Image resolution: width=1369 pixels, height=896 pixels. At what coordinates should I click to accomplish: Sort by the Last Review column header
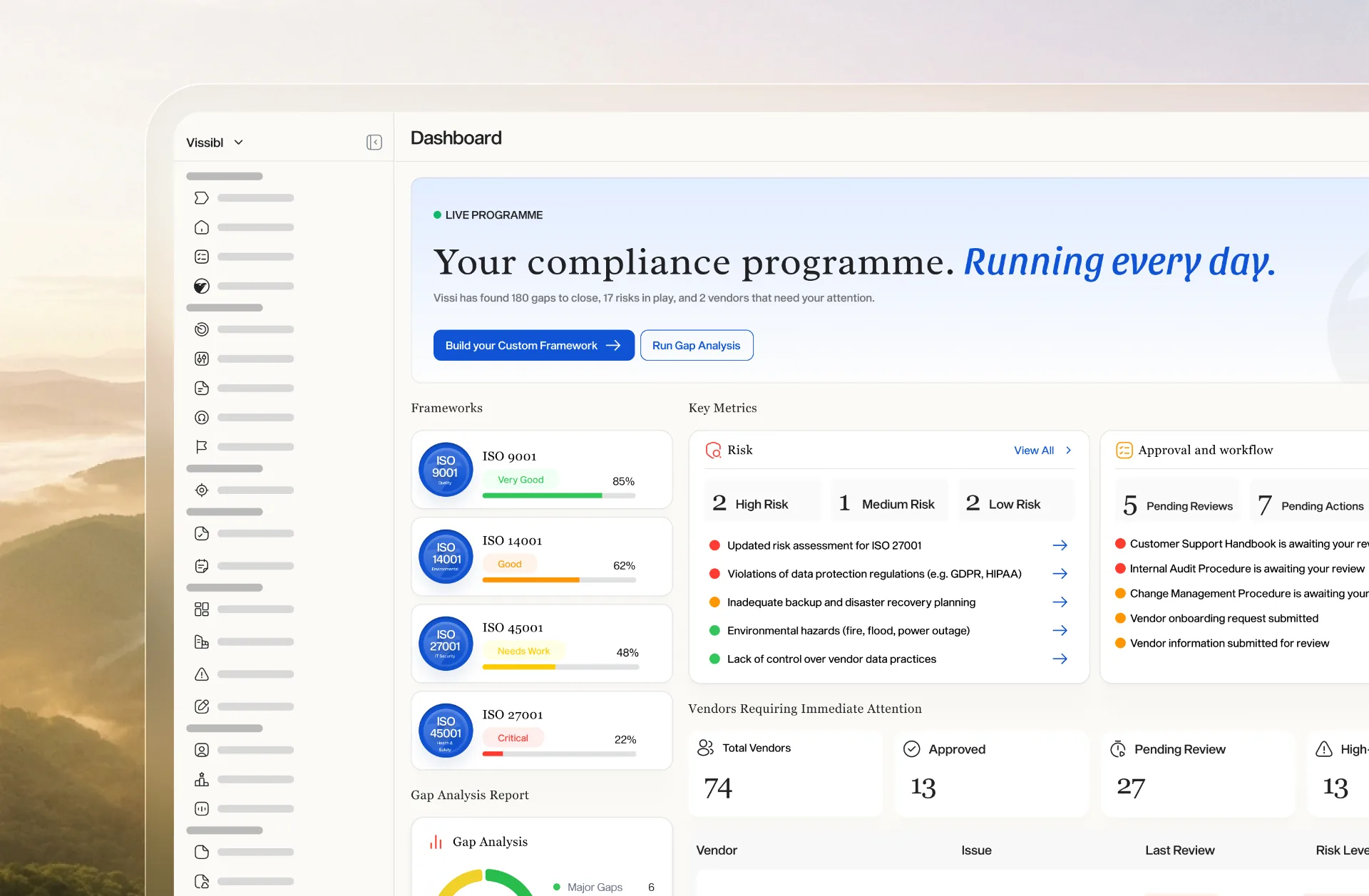coord(1180,850)
